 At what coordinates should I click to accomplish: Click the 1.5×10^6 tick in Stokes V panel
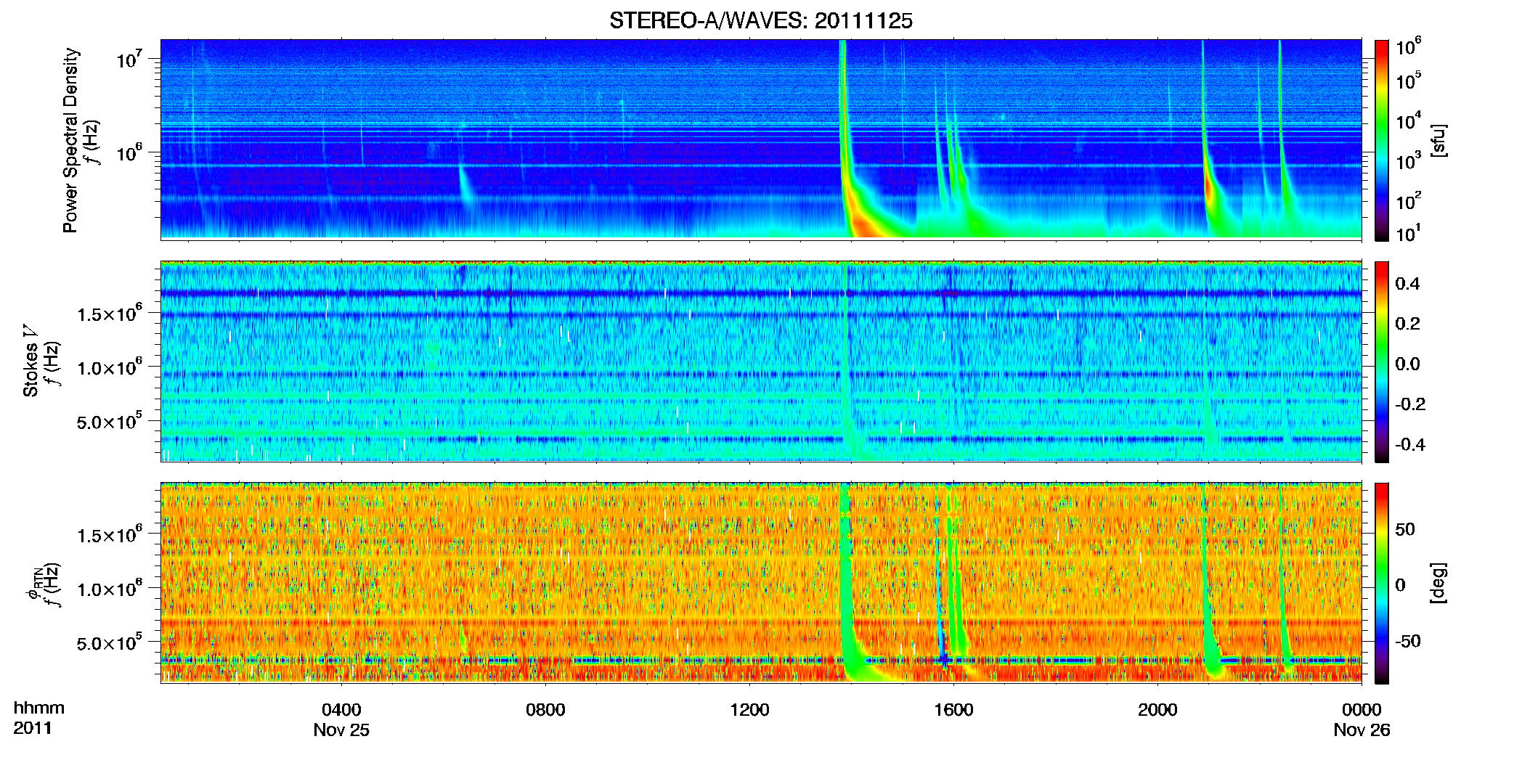110,314
